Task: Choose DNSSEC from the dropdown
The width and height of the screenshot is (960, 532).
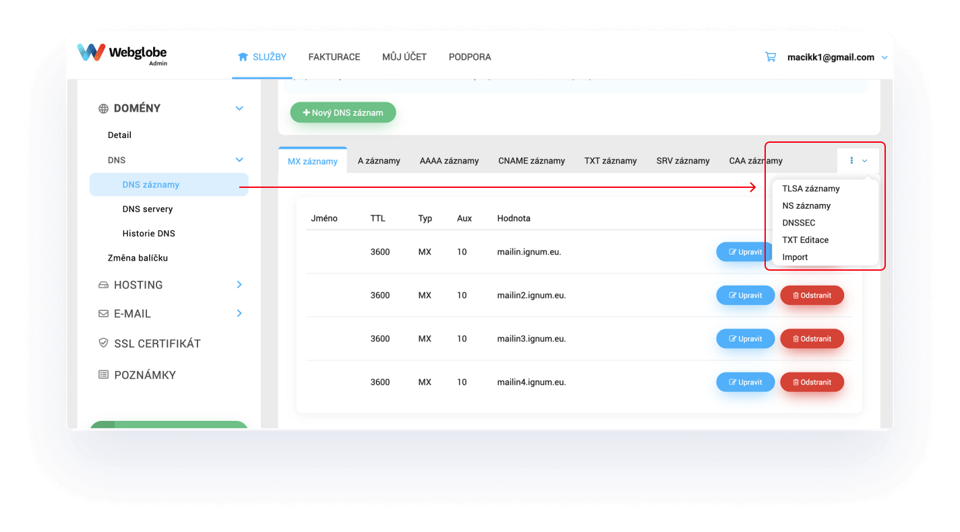Action: [x=798, y=223]
